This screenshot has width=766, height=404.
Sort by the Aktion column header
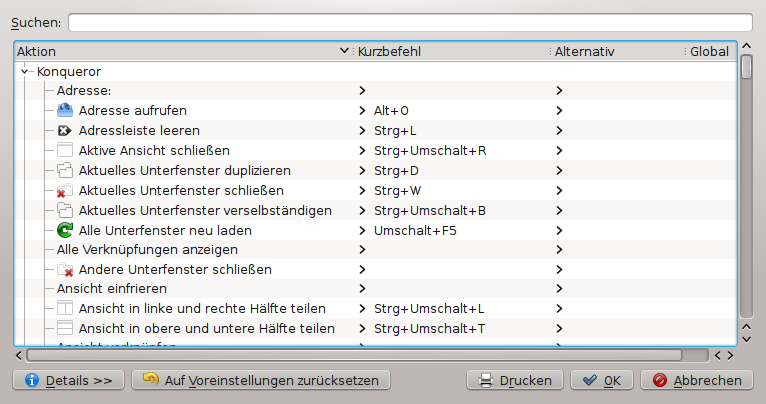(x=180, y=51)
